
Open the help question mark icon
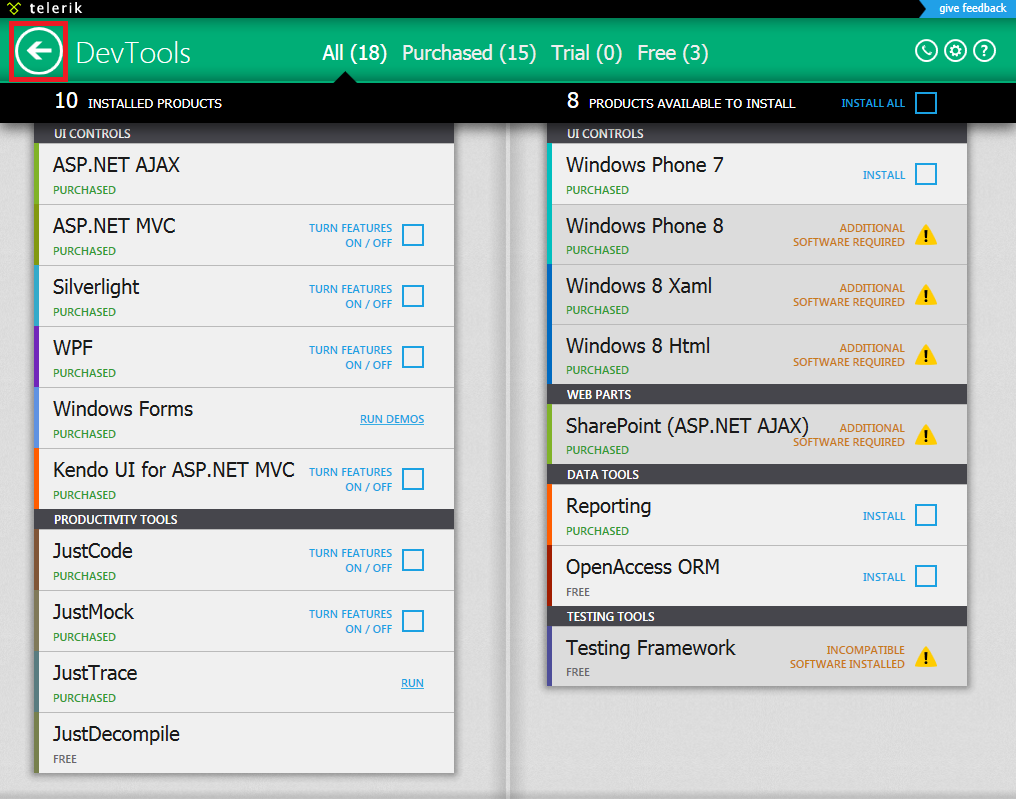(984, 51)
